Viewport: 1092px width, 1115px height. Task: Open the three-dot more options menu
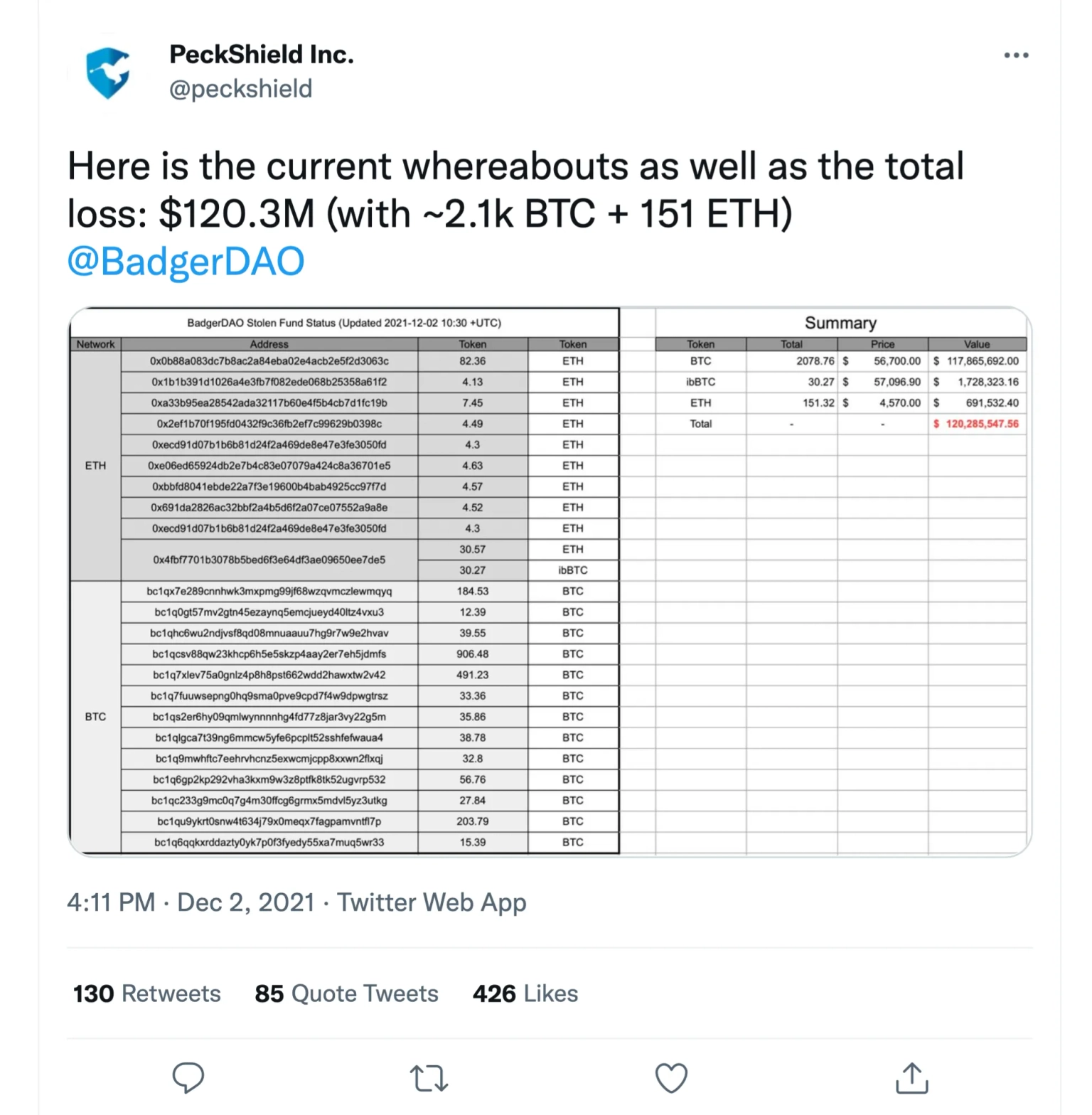pos(1016,55)
